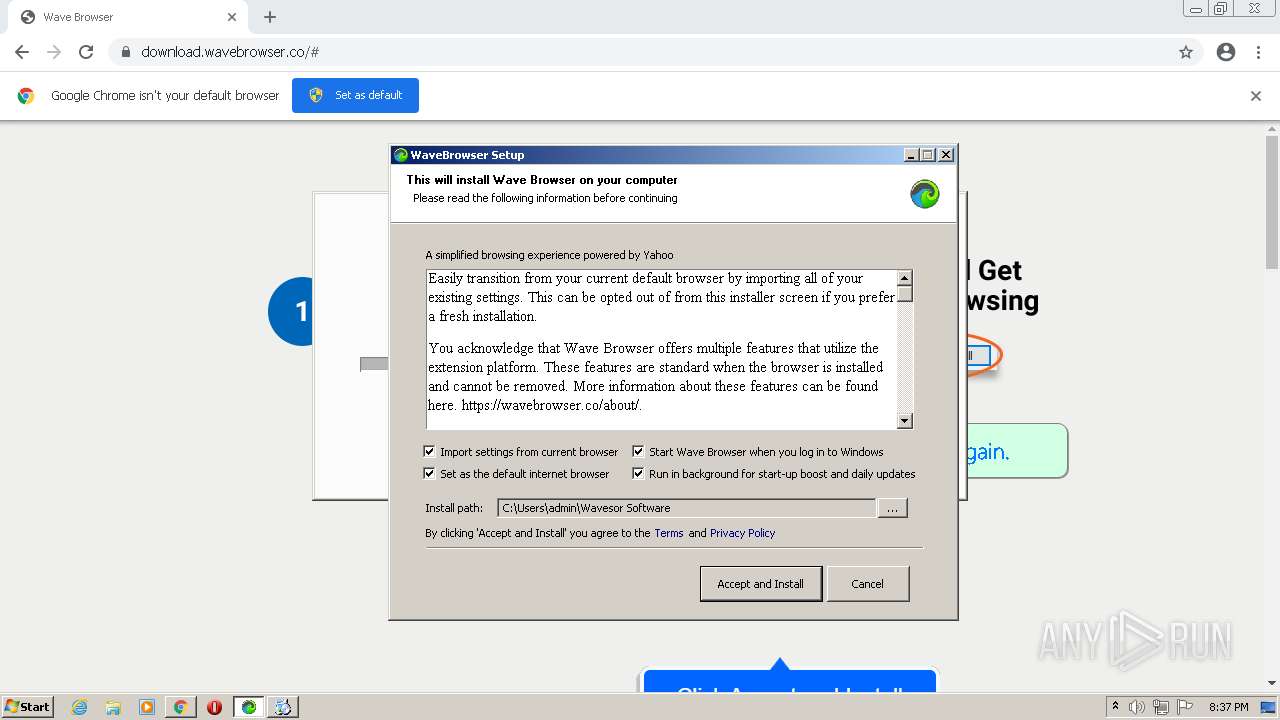Show hidden system tray icons

coord(1116,707)
